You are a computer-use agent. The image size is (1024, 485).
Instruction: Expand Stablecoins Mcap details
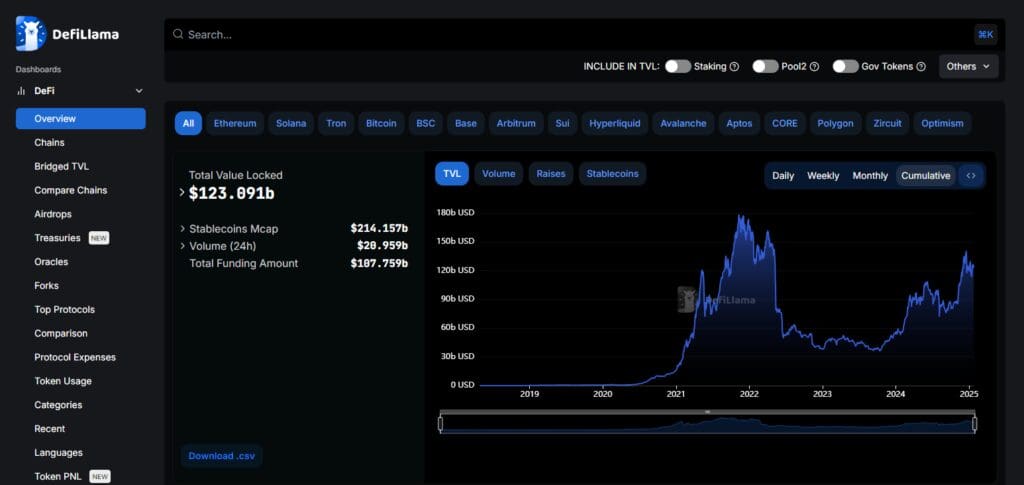(x=182, y=228)
